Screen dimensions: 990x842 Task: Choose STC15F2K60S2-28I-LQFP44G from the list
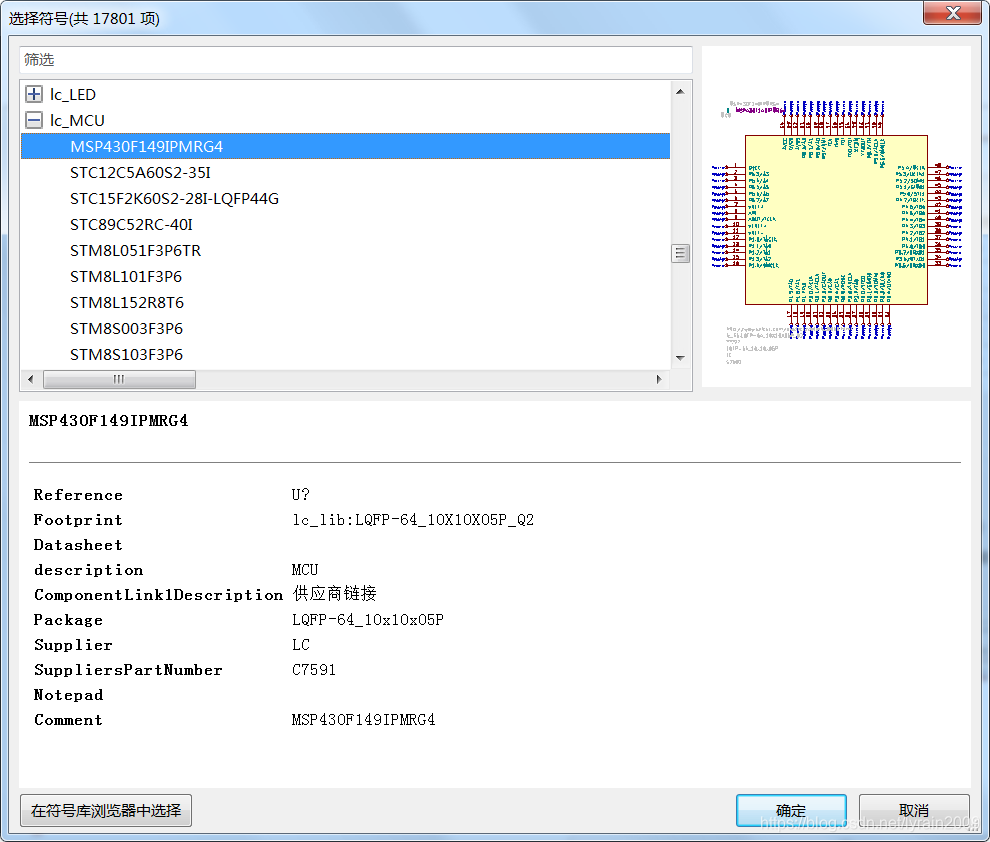174,198
